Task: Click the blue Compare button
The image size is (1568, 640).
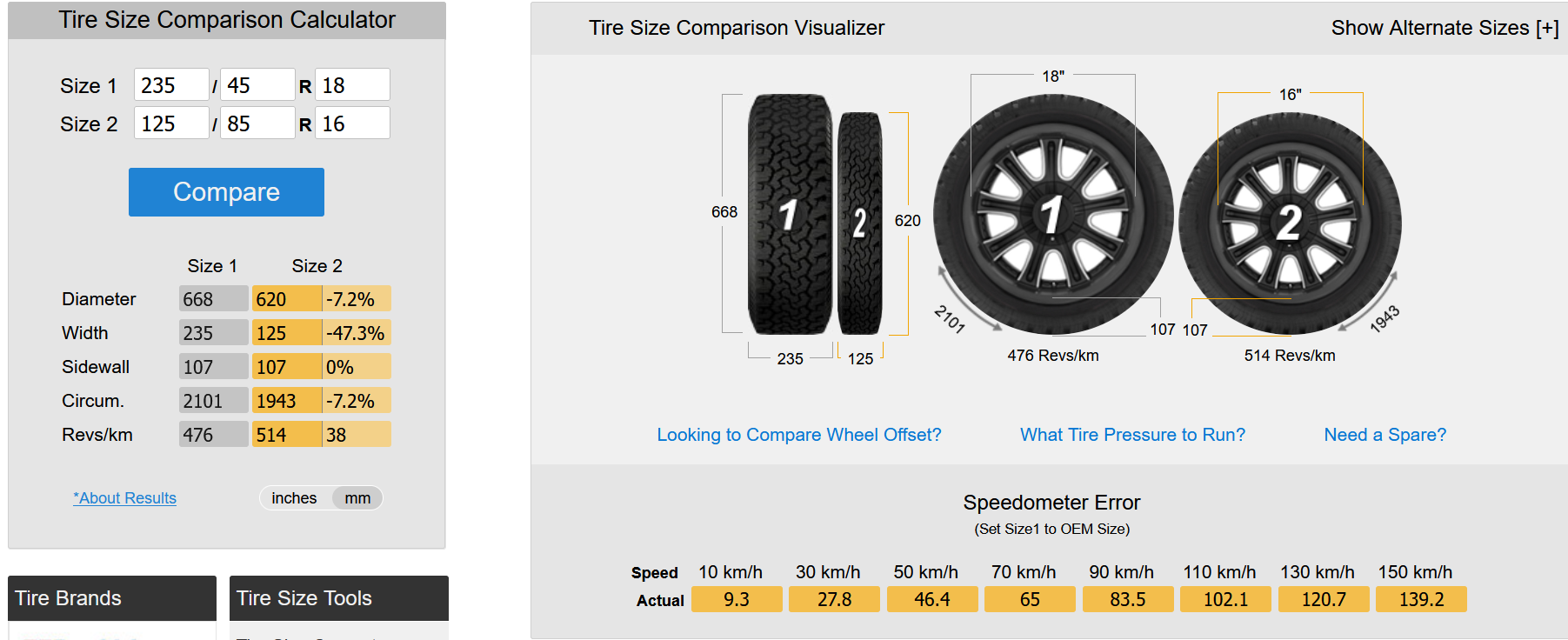Action: click(x=226, y=192)
